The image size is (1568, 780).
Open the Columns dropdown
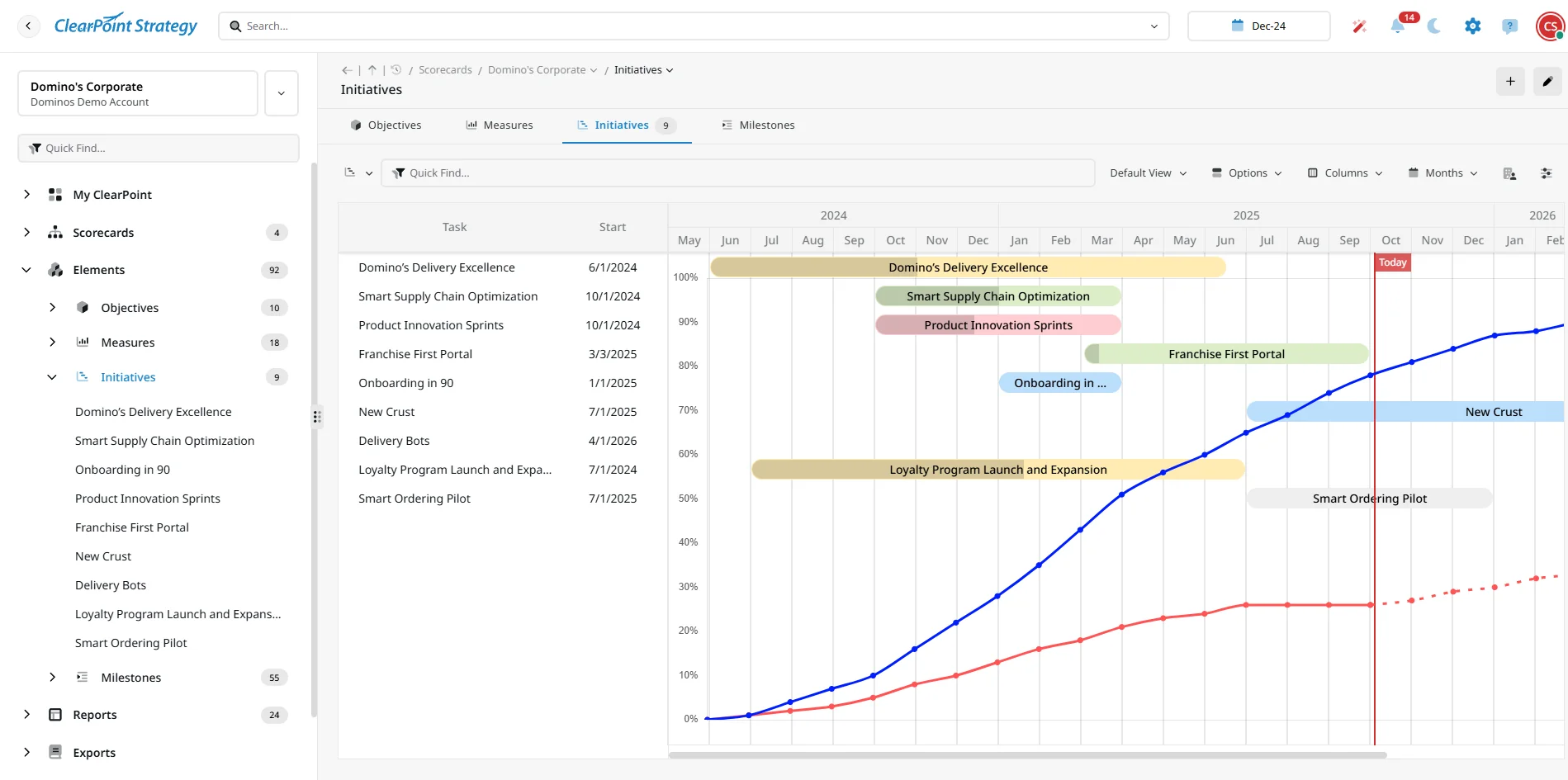pos(1344,173)
